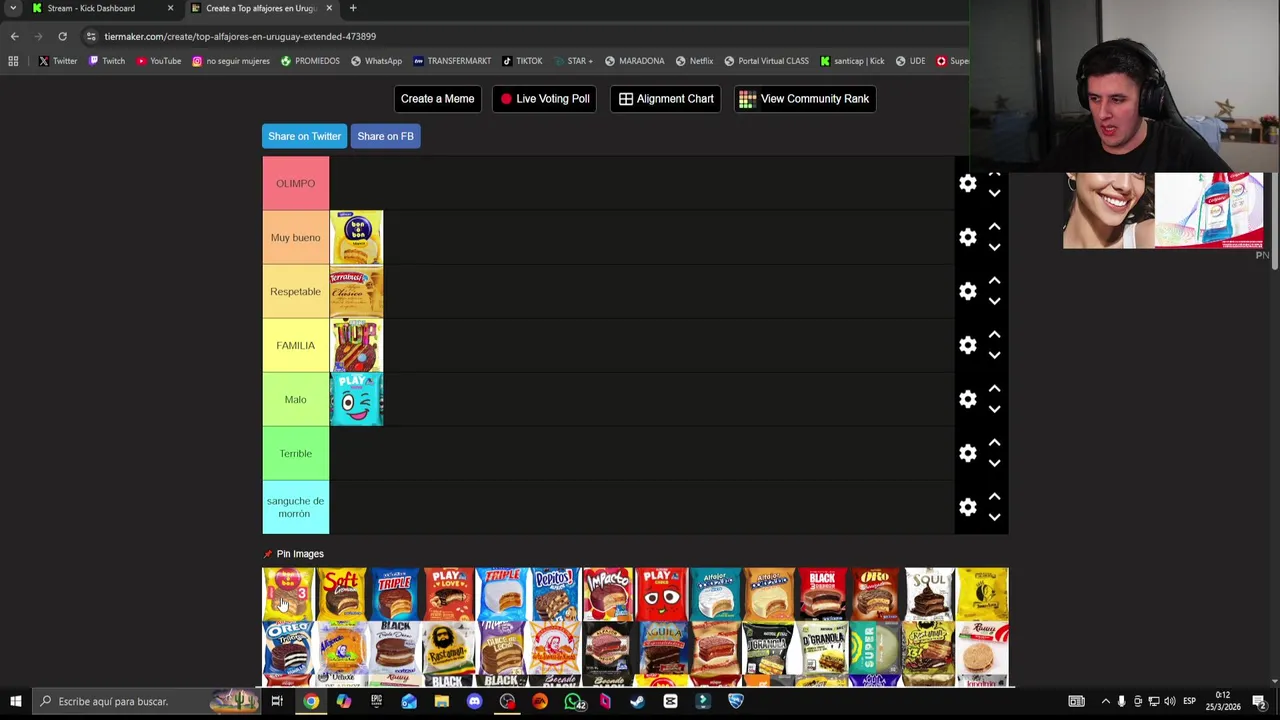The image size is (1280, 720).
Task: Reload the page in Chrome
Action: click(62, 36)
